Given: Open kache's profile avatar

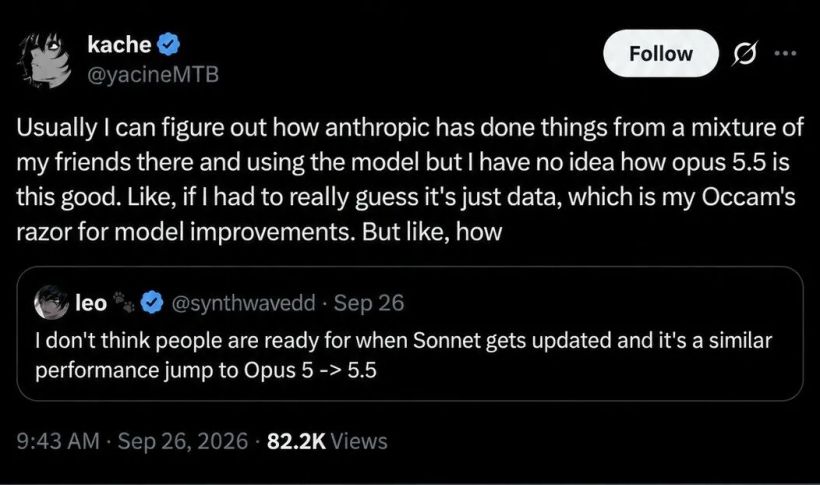Looking at the screenshot, I should tap(43, 59).
